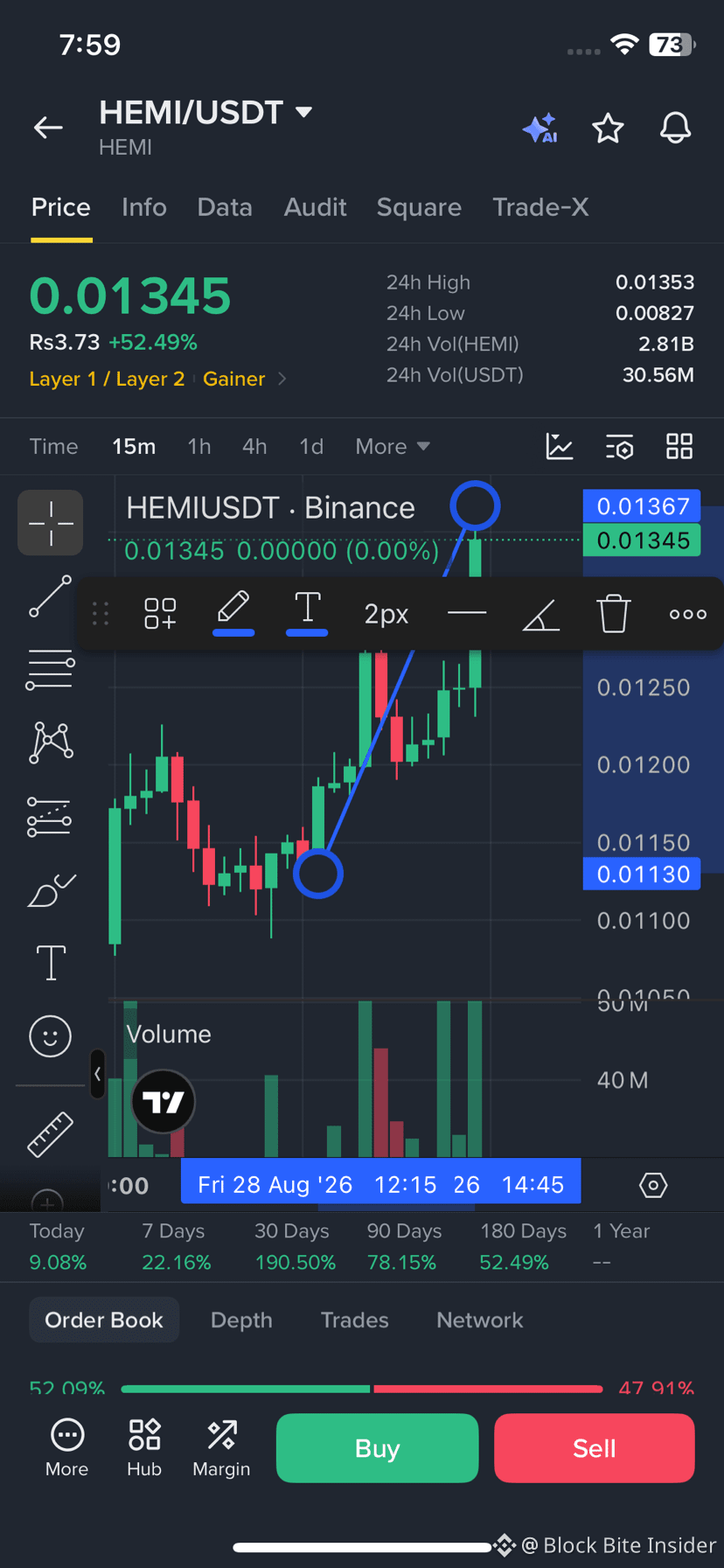Open Margin trading shortcut

coord(221,1448)
